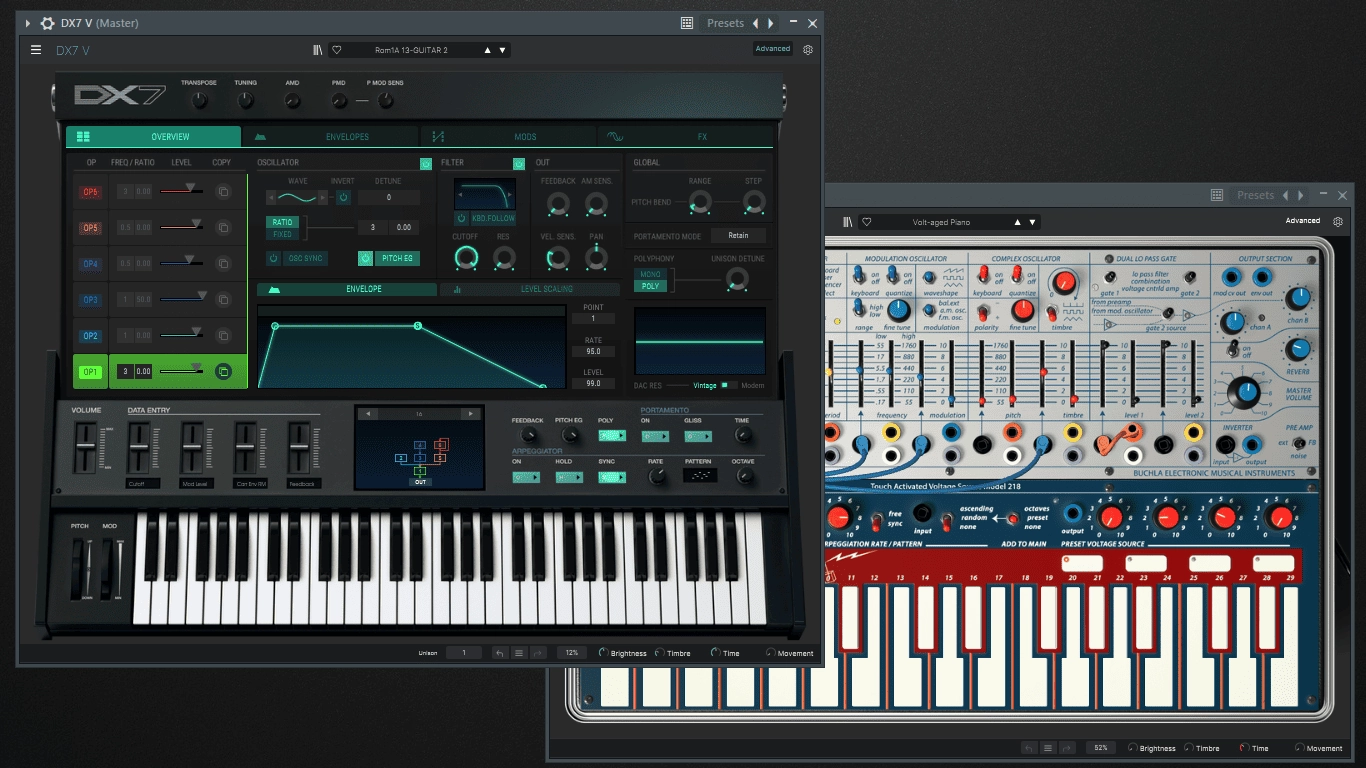Toggle the Portamento ON switch
Image resolution: width=1366 pixels, height=768 pixels.
tap(656, 436)
